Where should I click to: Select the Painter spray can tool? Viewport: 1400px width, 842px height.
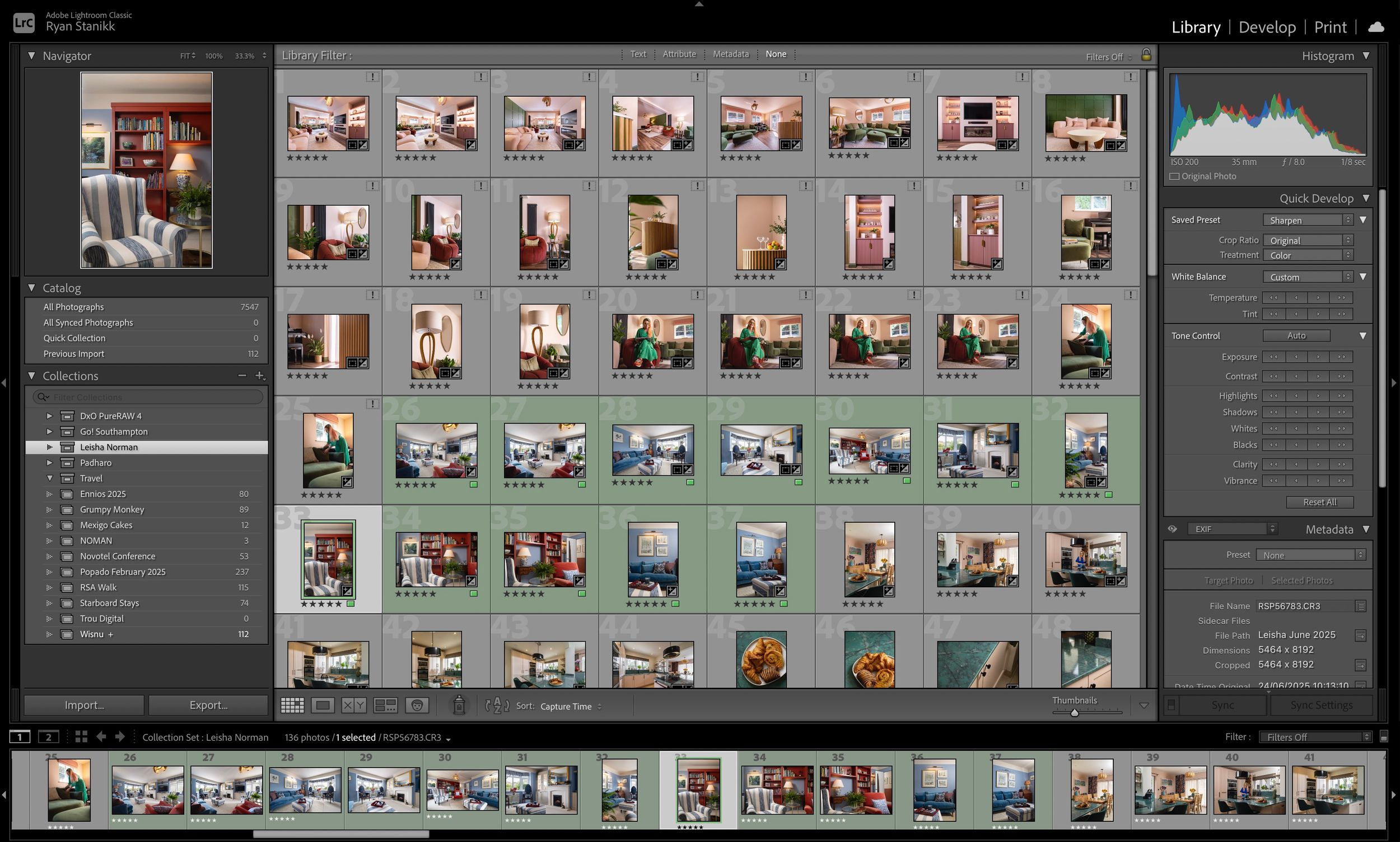point(459,705)
